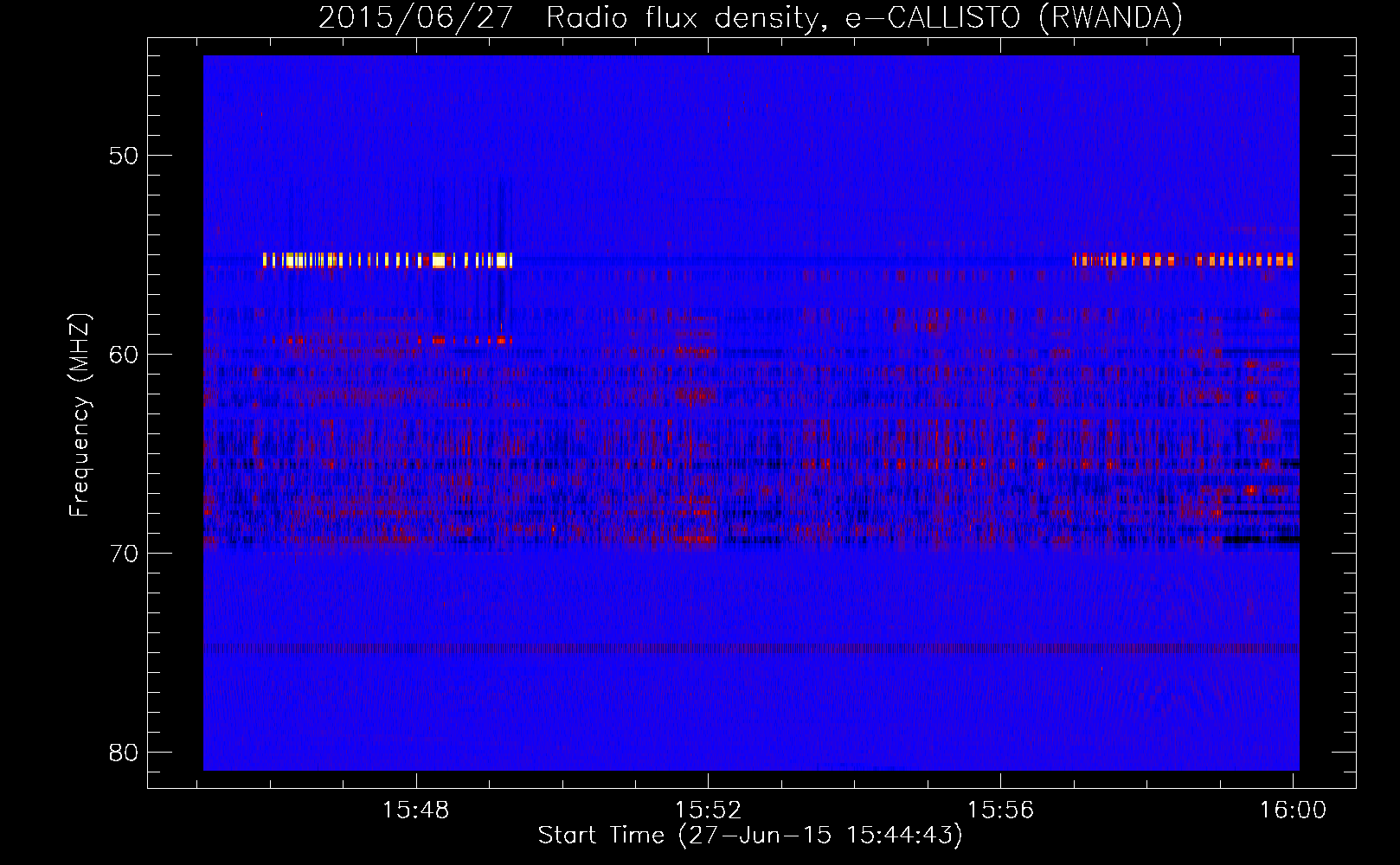The image size is (1400, 865).
Task: Click the 'Start Time (27-Jun-15 15:44:43)' label
Action: point(750,836)
